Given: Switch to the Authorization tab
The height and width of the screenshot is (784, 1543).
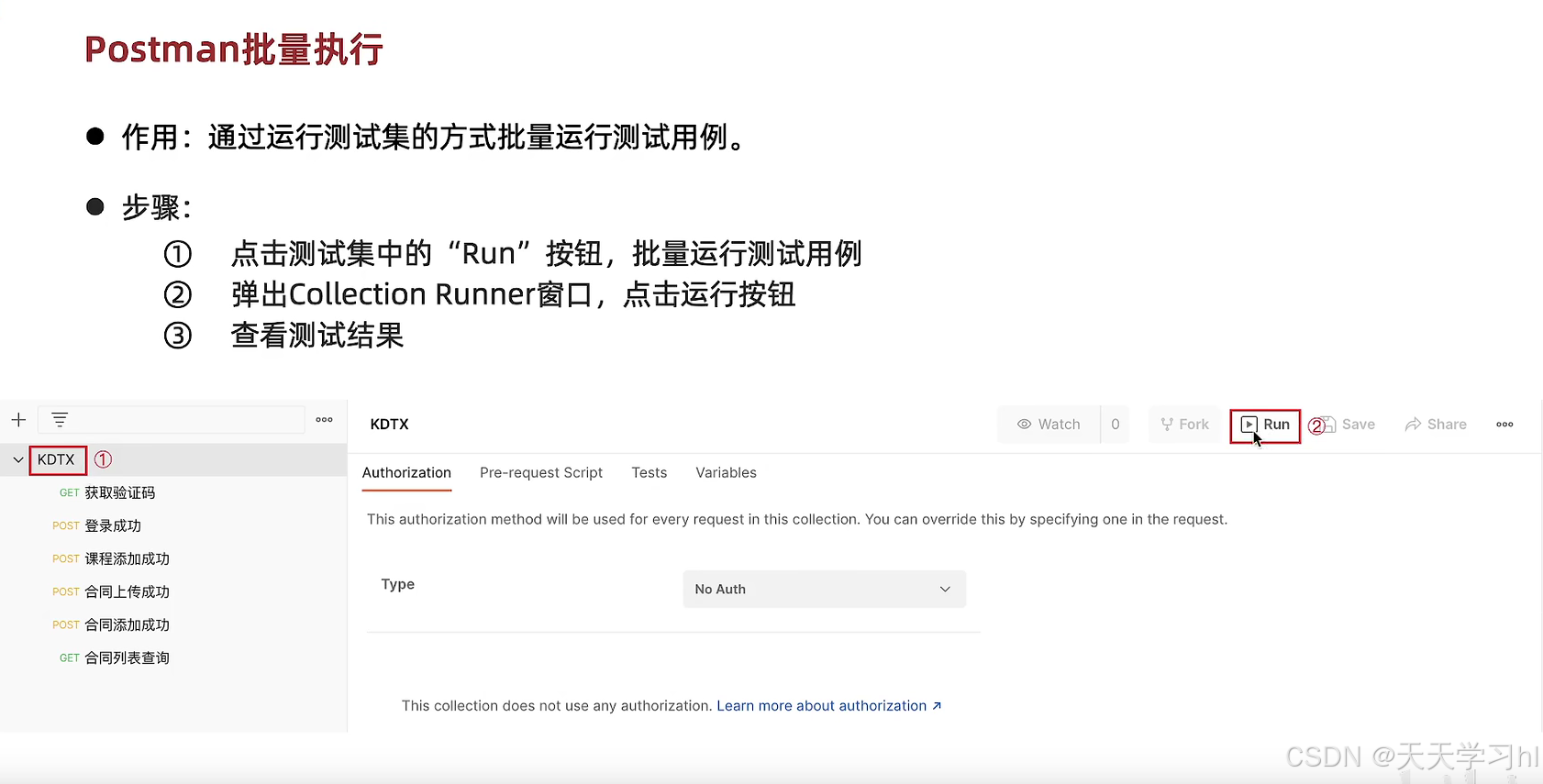Looking at the screenshot, I should (x=406, y=473).
